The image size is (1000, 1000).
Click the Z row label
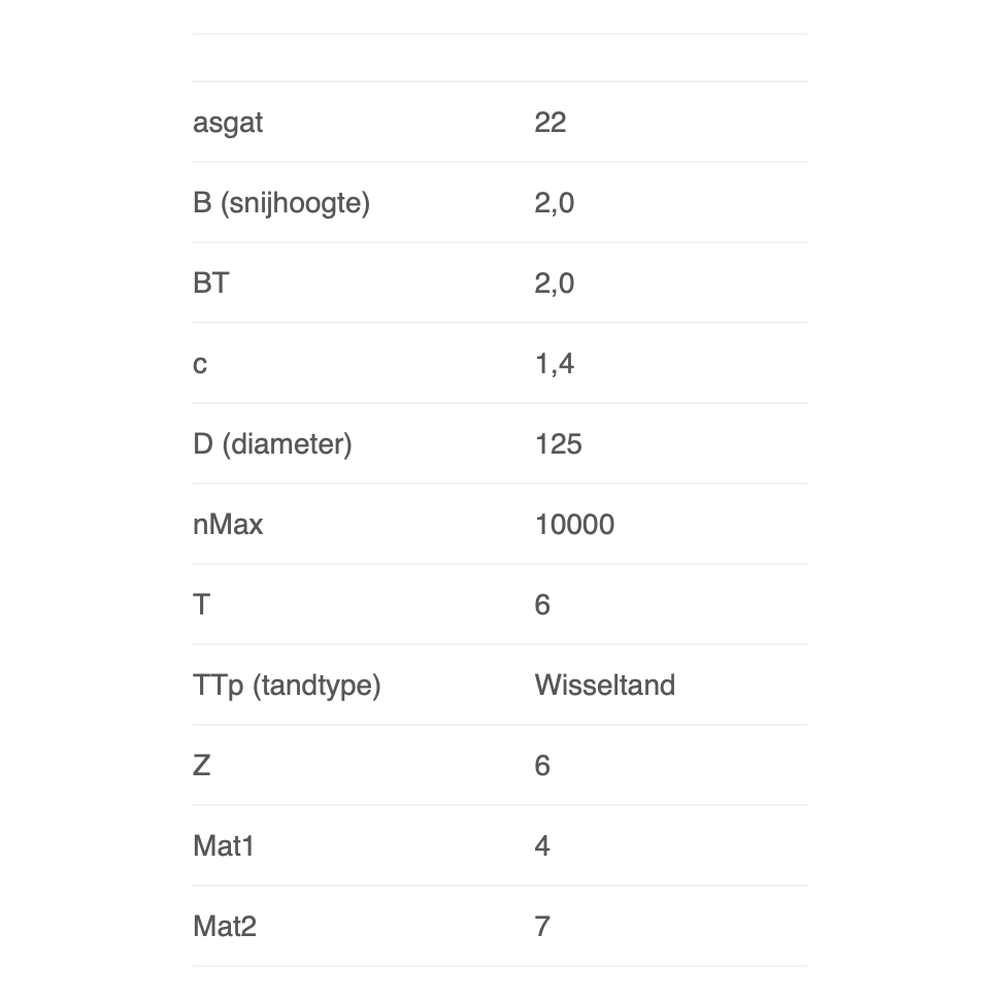pyautogui.click(x=201, y=766)
